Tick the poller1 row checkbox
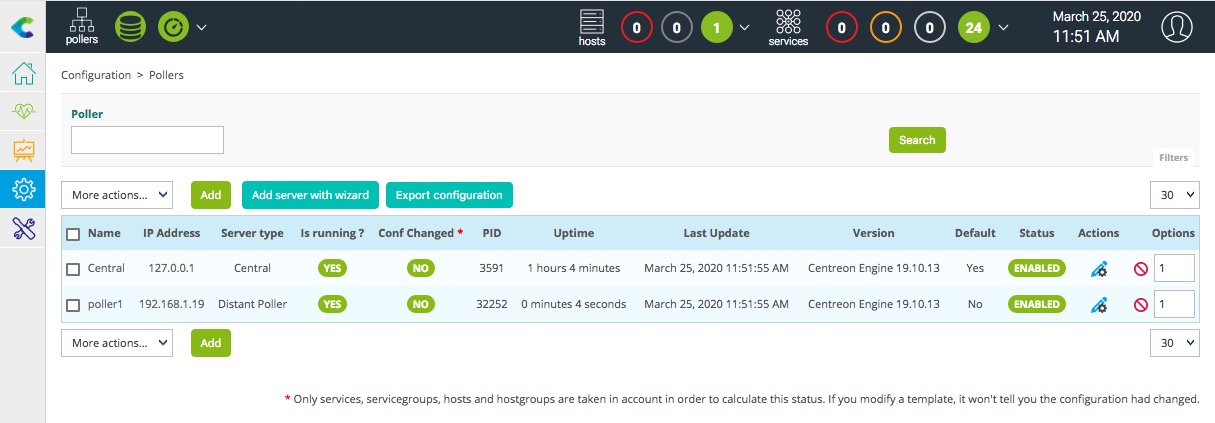 (x=73, y=304)
